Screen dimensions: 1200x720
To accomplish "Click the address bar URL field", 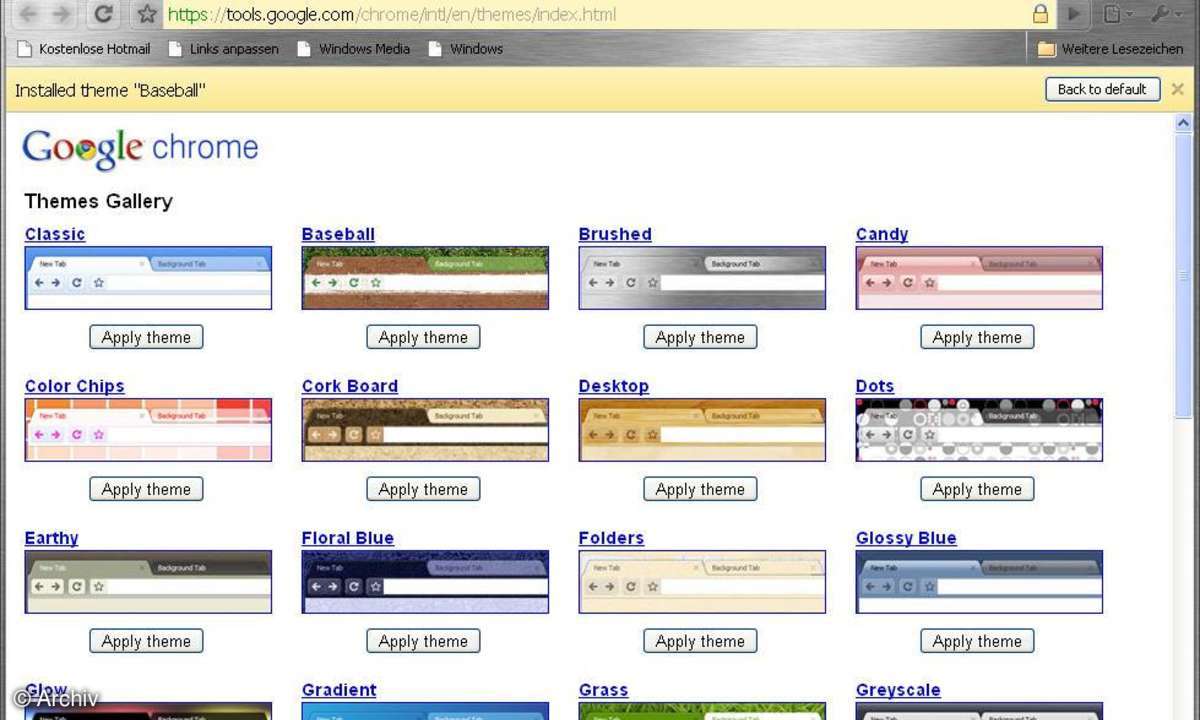I will click(597, 14).
